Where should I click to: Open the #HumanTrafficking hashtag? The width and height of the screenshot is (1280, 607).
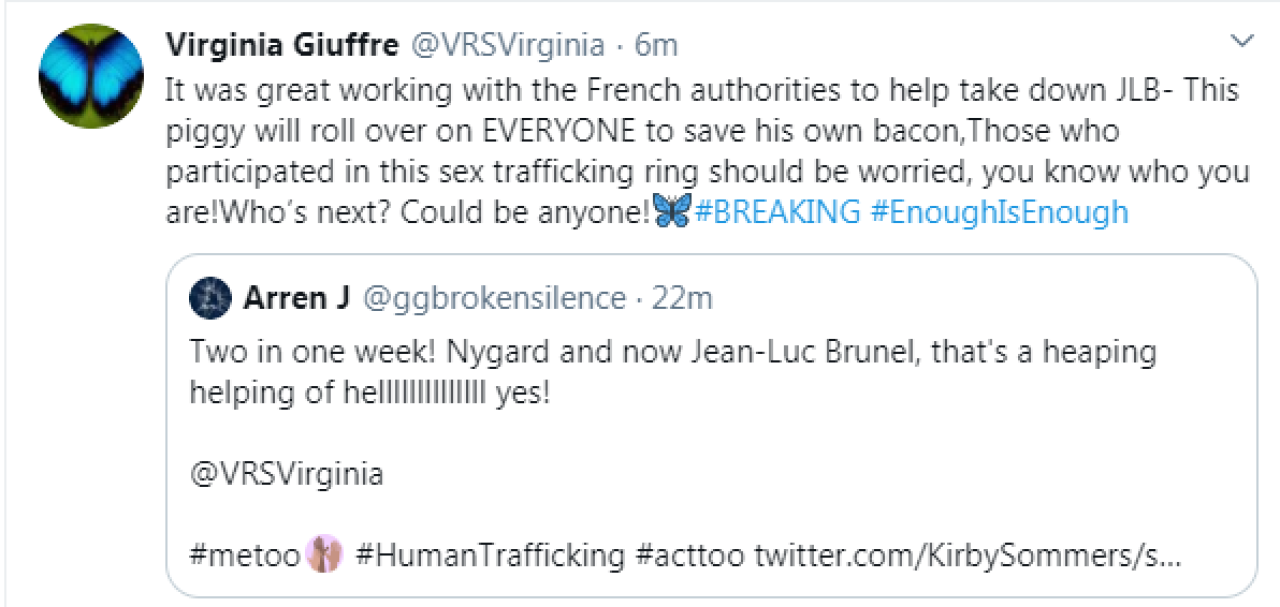(x=489, y=555)
